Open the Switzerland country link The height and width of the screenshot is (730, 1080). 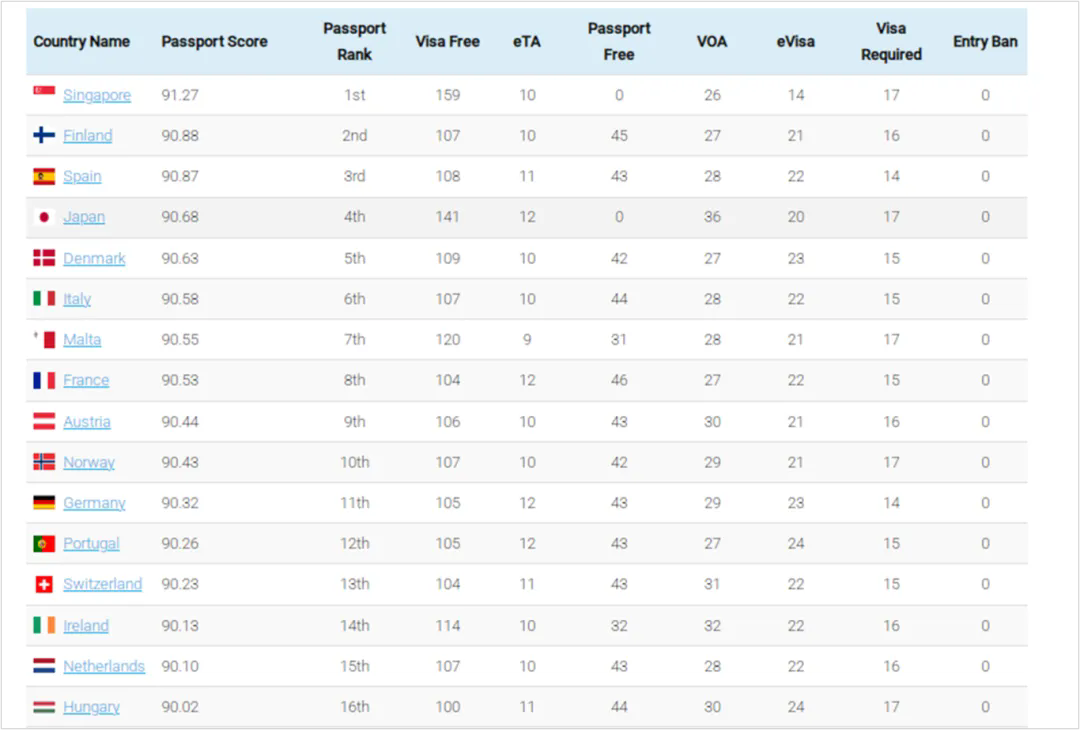(x=103, y=584)
